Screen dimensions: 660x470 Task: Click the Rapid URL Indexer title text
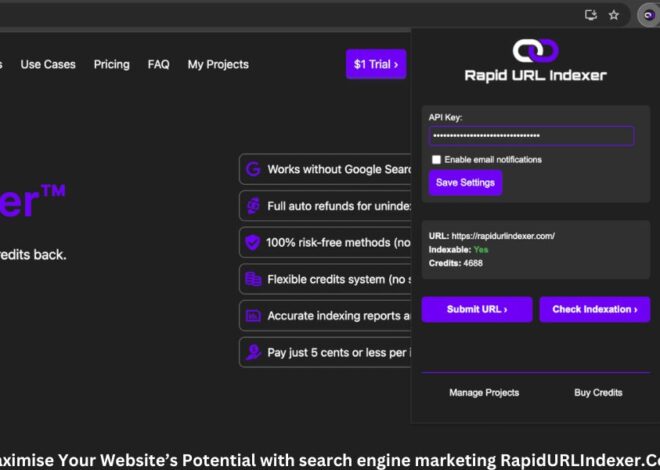535,76
